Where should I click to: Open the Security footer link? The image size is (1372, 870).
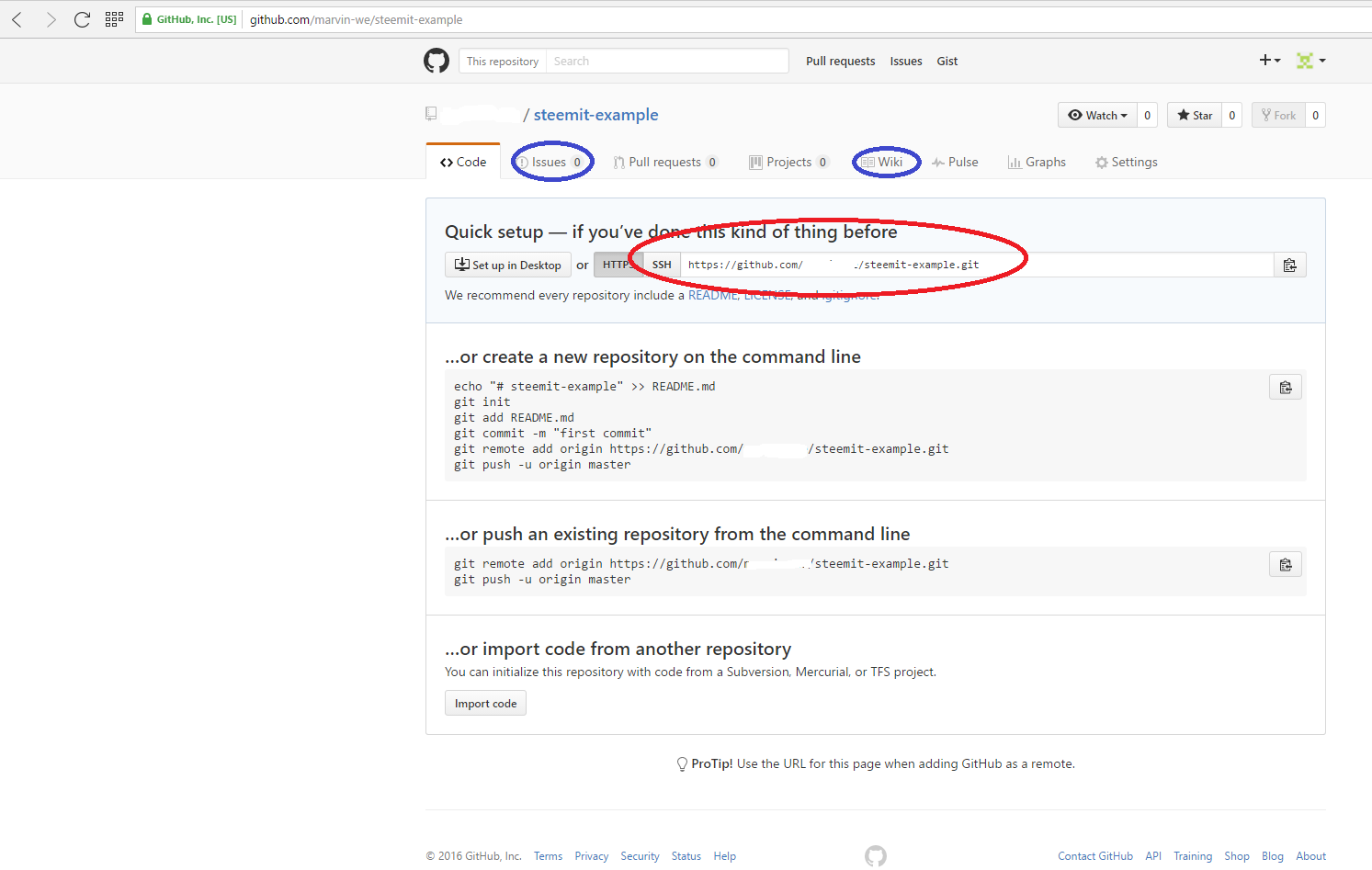[640, 855]
